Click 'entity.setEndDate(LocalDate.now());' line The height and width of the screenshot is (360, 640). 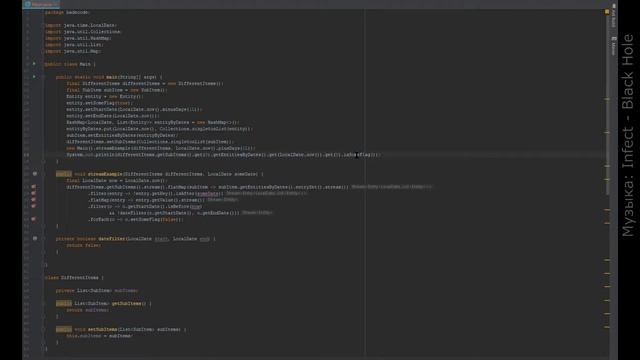(113, 116)
